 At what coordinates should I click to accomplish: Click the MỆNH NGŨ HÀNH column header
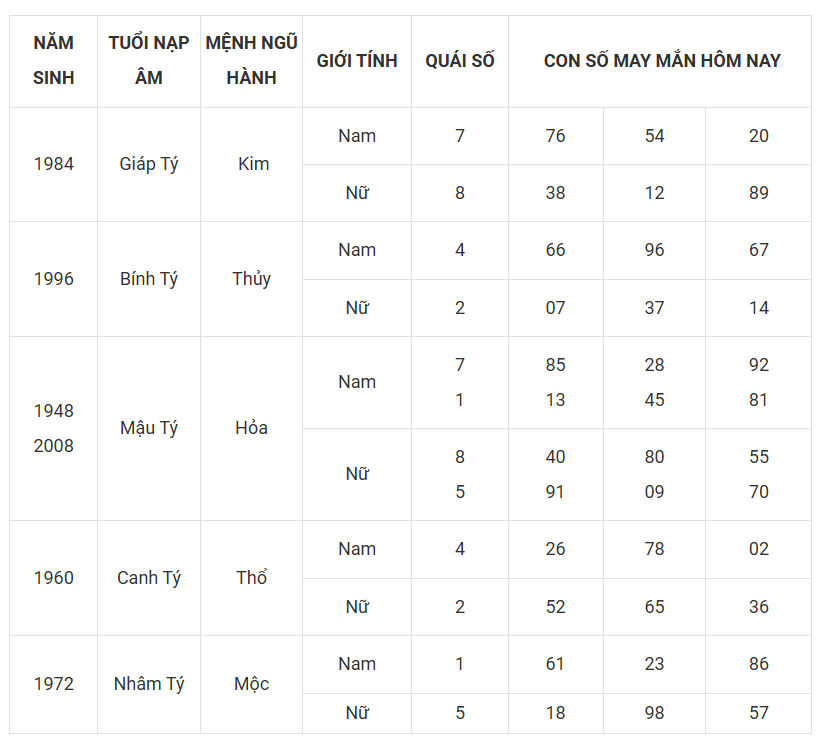click(251, 61)
